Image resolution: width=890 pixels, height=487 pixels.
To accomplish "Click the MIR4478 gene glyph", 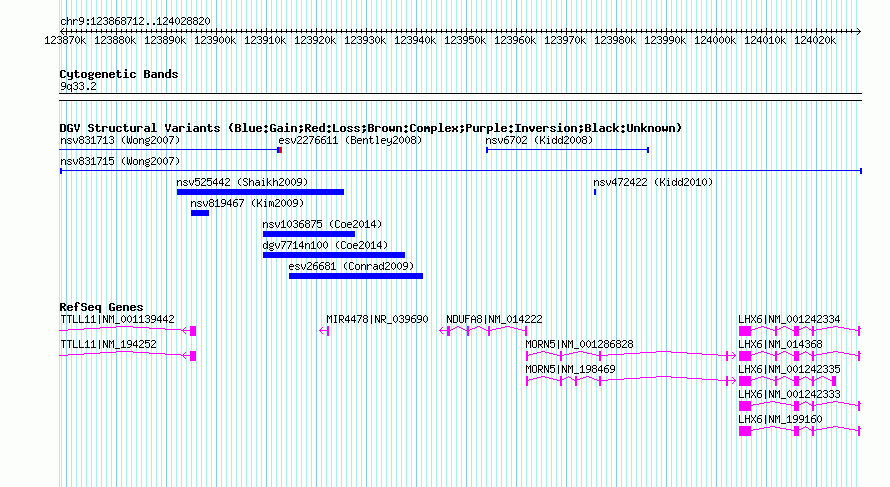I will (324, 331).
